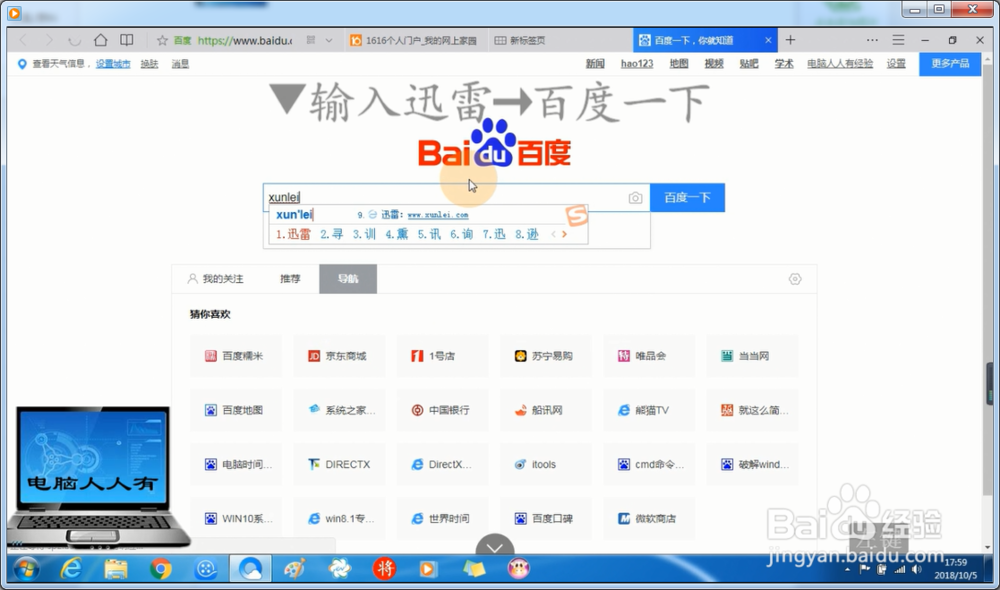Select the 推荐 tab
The width and height of the screenshot is (1000, 590).
(290, 279)
